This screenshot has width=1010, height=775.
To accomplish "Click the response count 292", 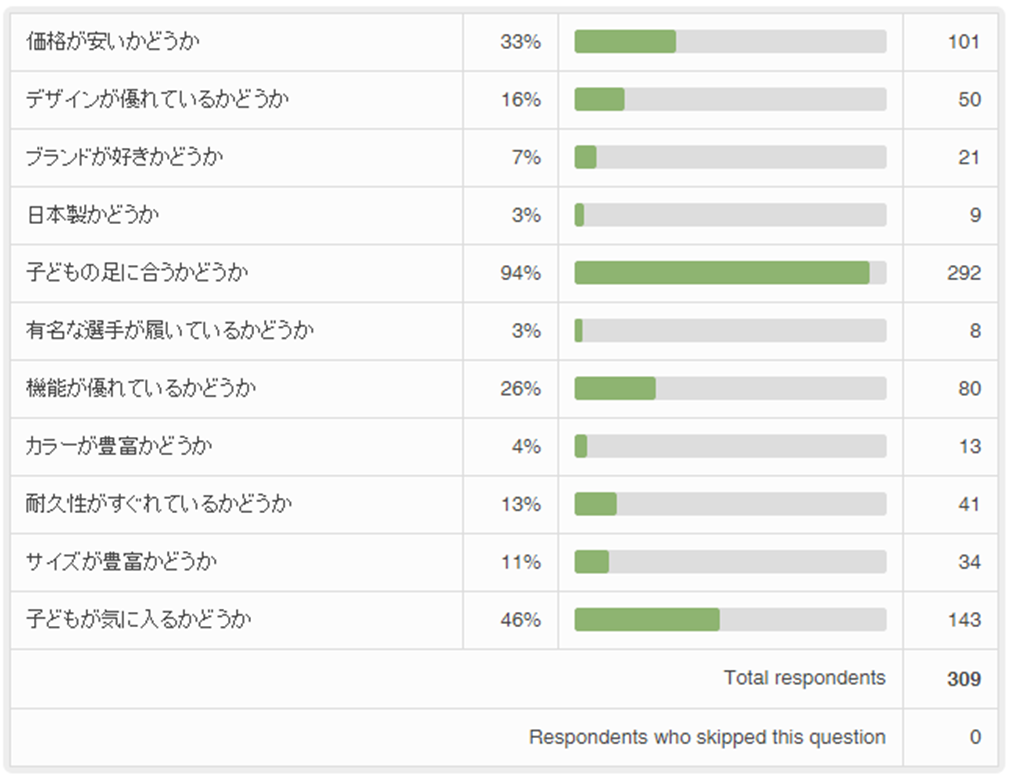I will pos(964,273).
